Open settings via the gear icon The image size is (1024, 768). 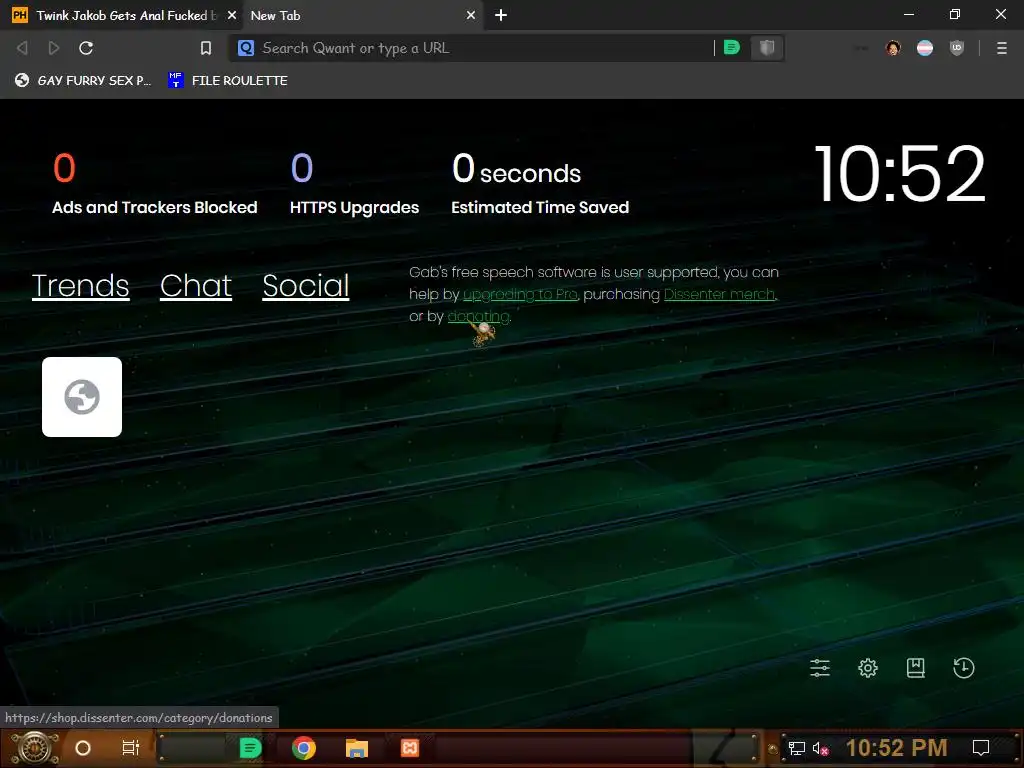868,667
